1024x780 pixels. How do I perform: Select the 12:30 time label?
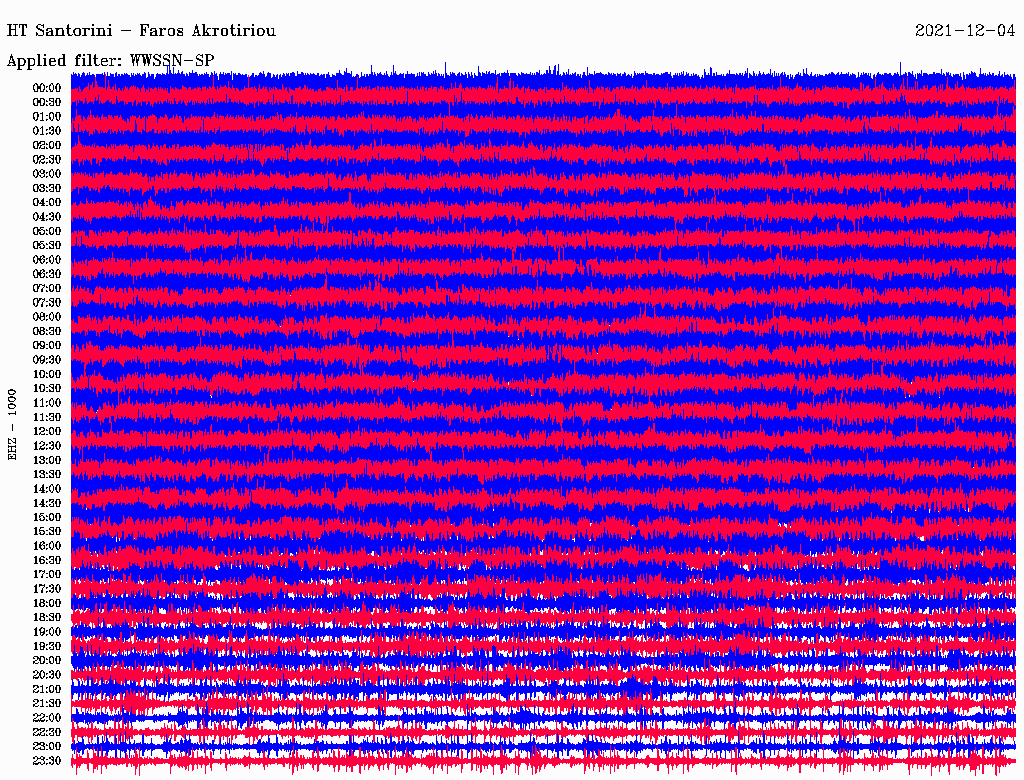(x=46, y=446)
